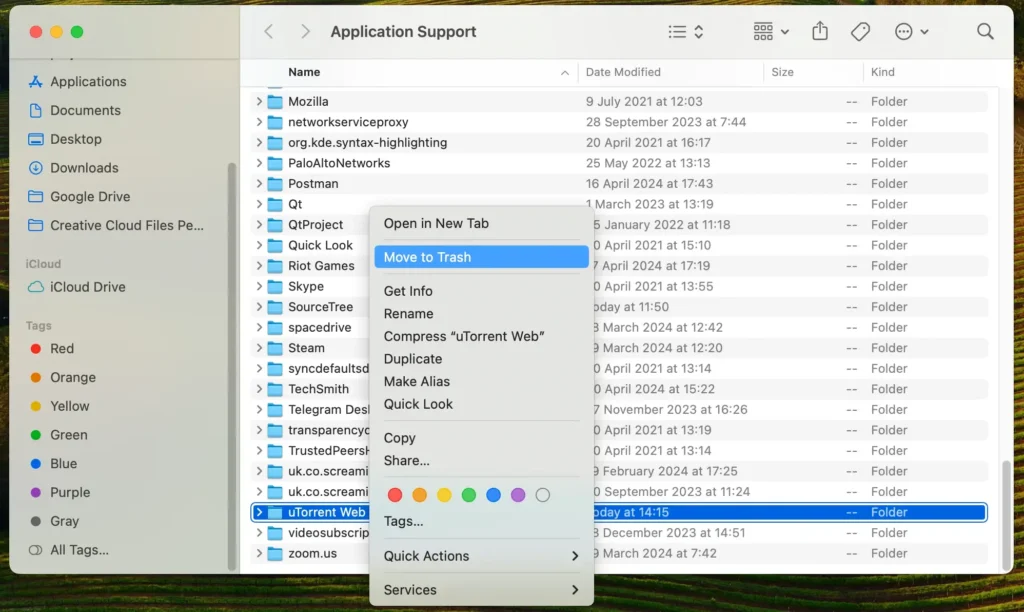Screen dimensions: 1024x612
Task: Choose Rename in context menu
Action: [x=481, y=314]
